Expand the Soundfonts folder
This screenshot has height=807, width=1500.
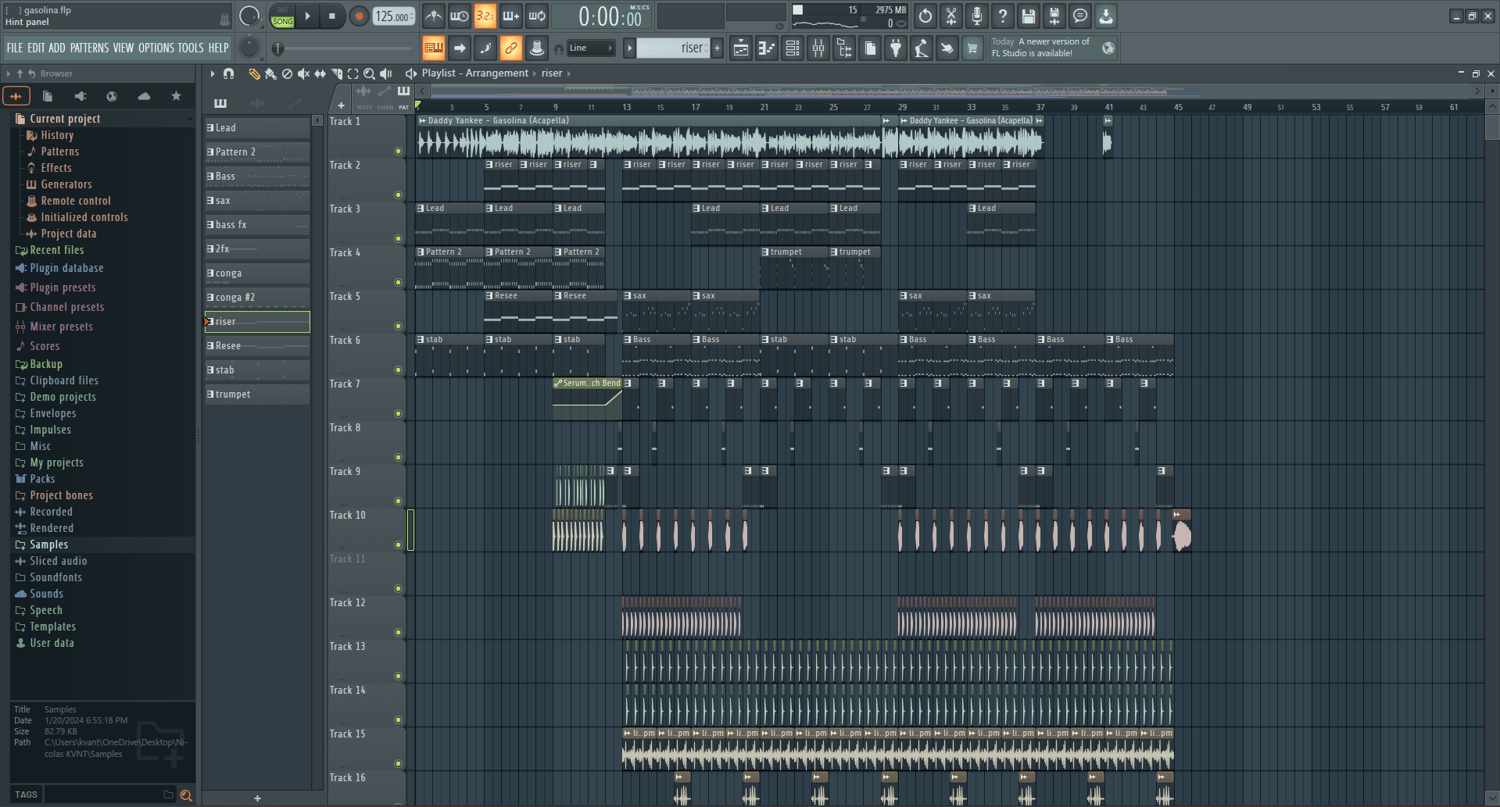(x=104, y=577)
